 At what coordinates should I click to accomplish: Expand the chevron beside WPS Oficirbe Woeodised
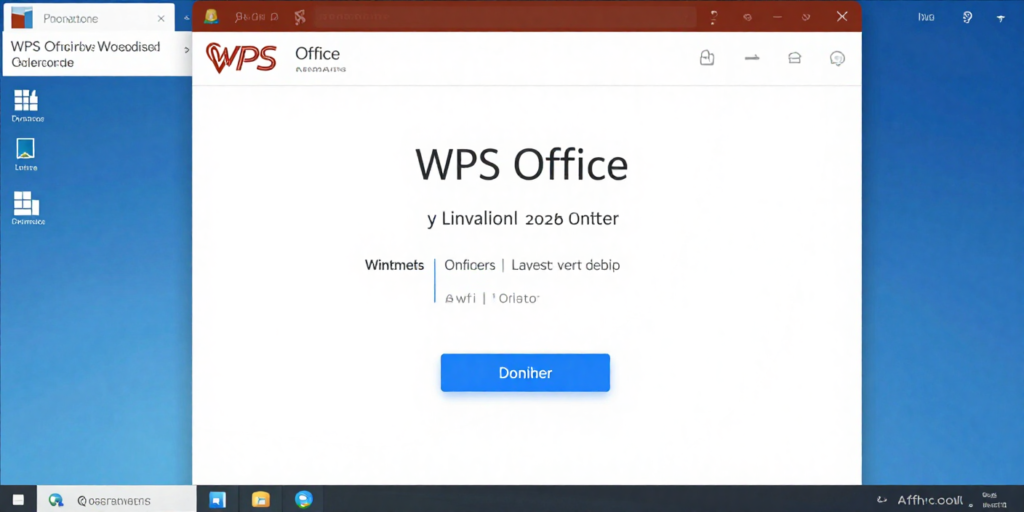(187, 50)
